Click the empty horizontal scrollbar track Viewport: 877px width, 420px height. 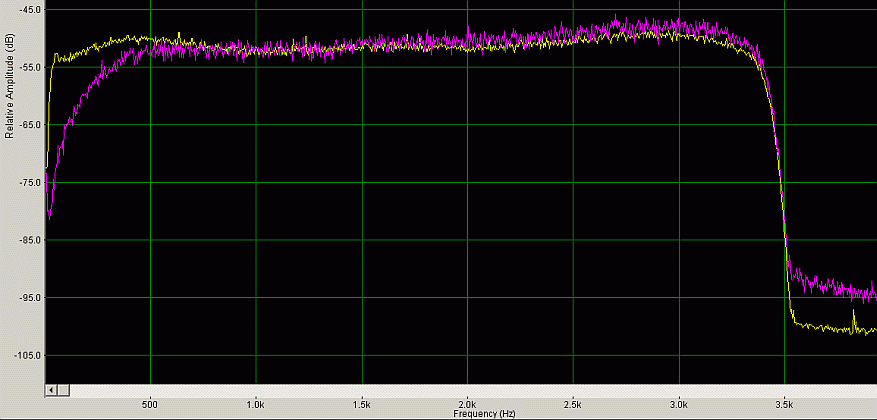tap(473, 390)
